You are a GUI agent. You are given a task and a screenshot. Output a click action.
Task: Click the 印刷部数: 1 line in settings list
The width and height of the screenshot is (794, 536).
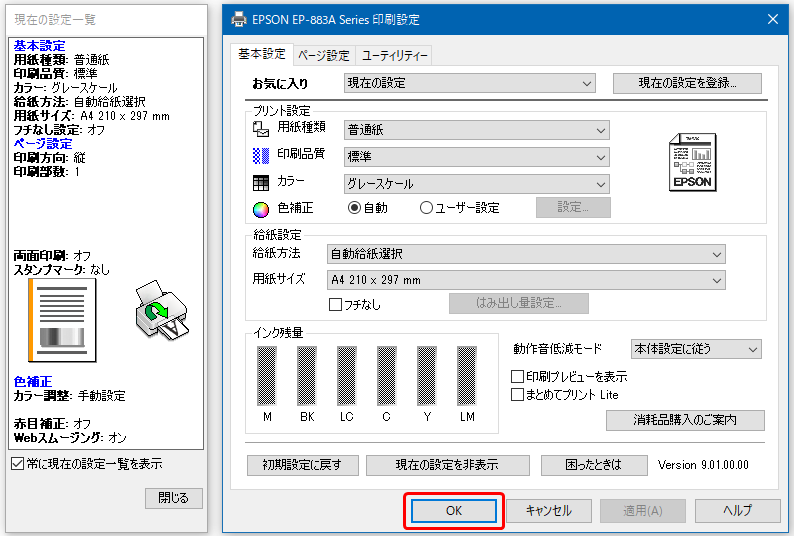pyautogui.click(x=47, y=171)
